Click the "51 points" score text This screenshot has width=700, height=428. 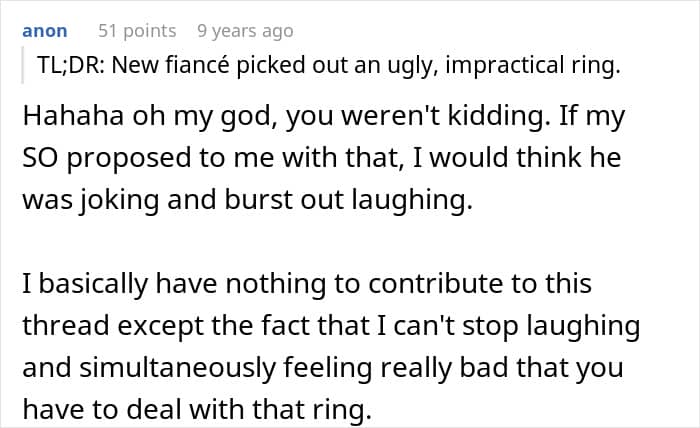click(x=137, y=31)
